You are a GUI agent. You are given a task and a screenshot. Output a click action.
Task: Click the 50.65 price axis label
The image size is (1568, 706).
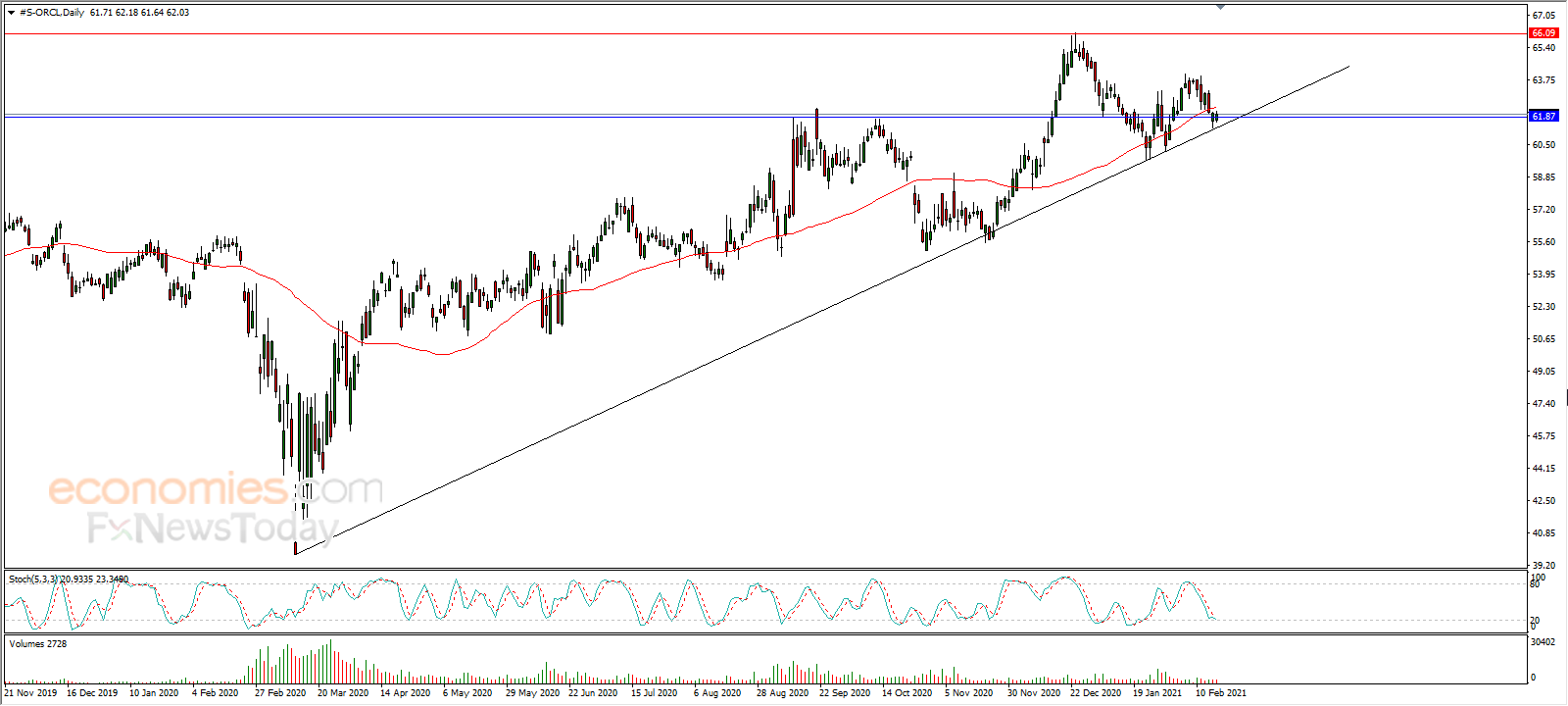[x=1543, y=339]
